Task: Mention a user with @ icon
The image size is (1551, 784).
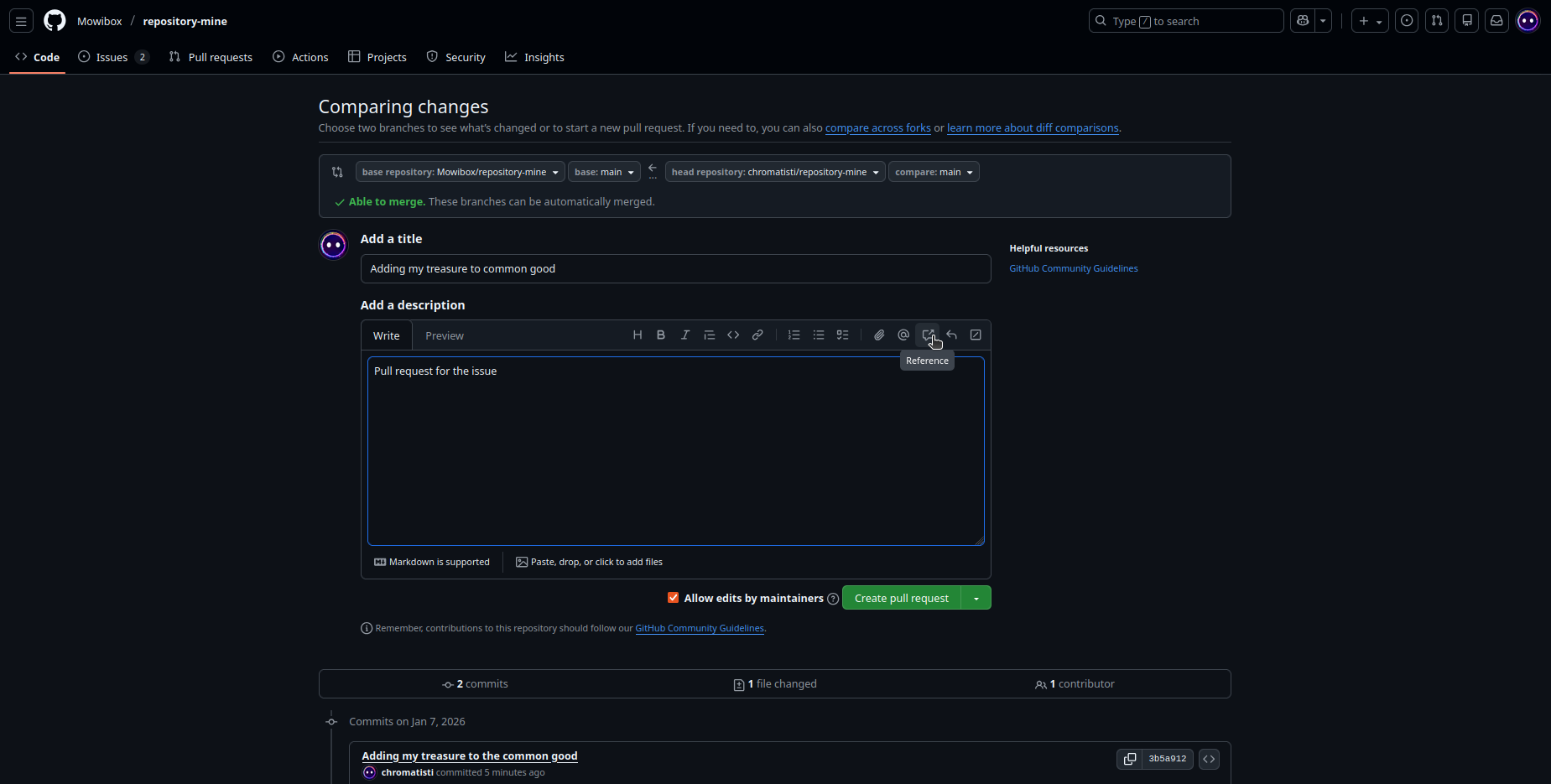Action: point(903,335)
